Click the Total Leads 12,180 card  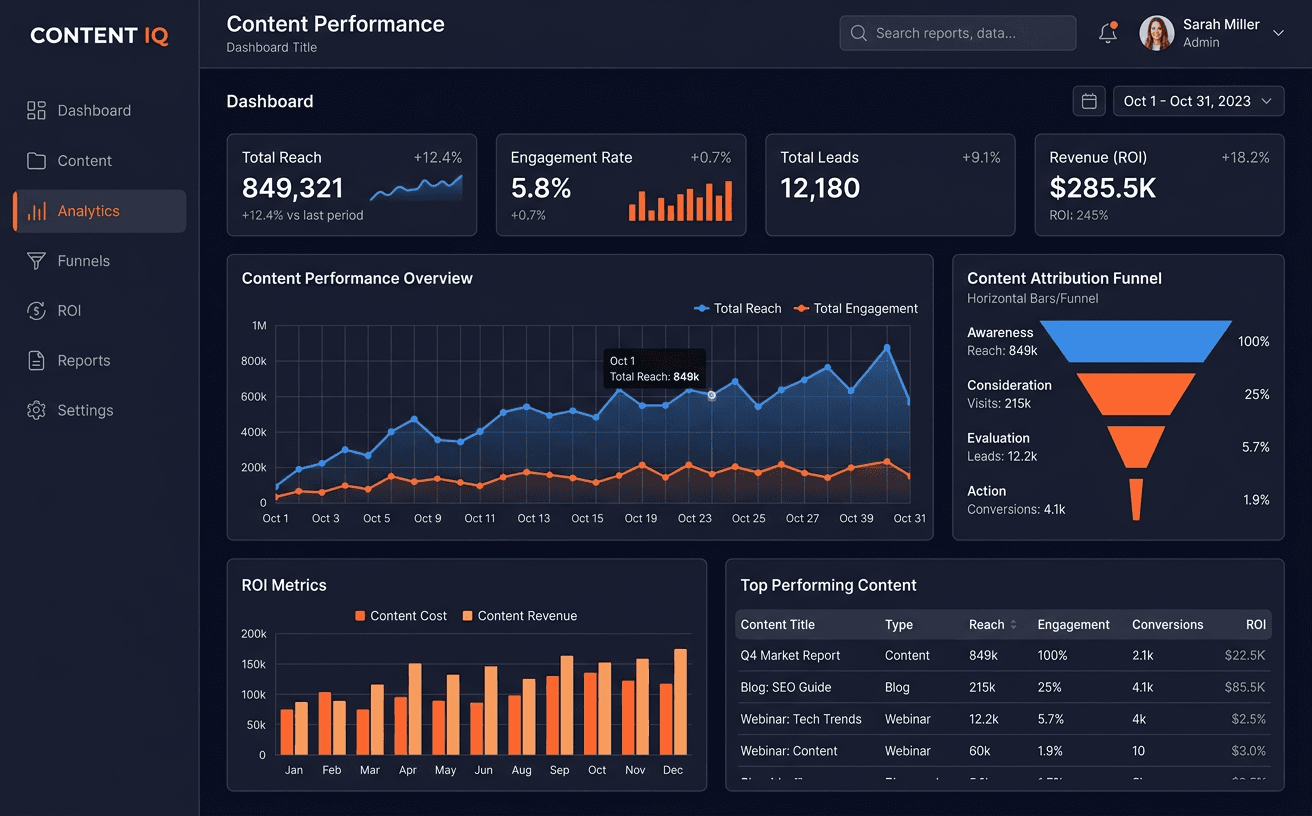pos(890,185)
